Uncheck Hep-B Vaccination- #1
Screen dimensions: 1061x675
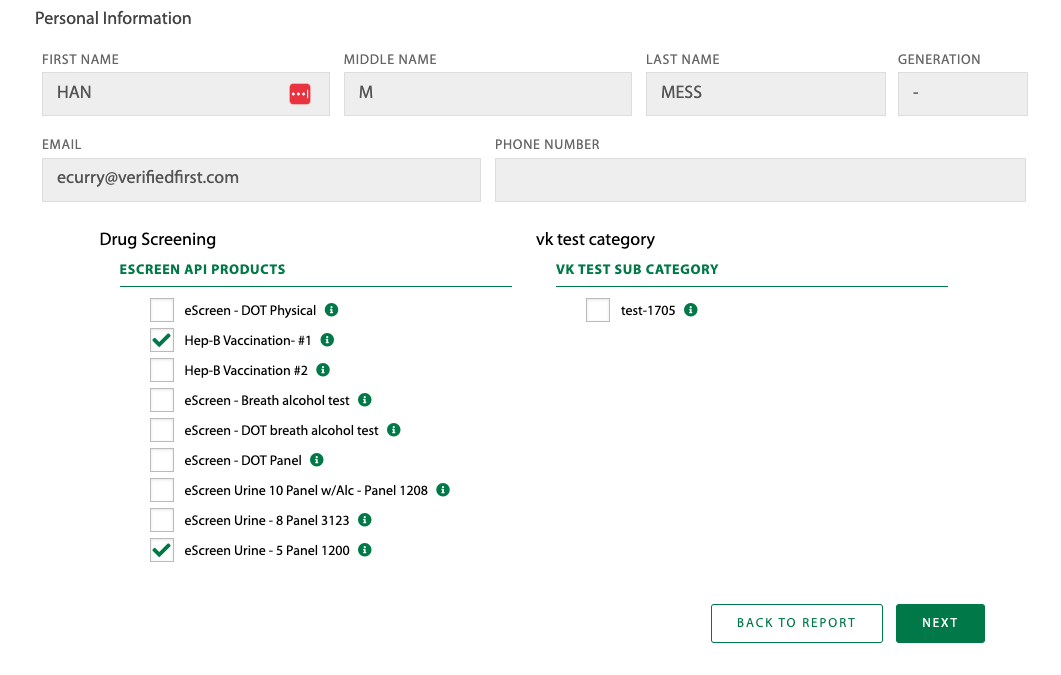coord(161,340)
